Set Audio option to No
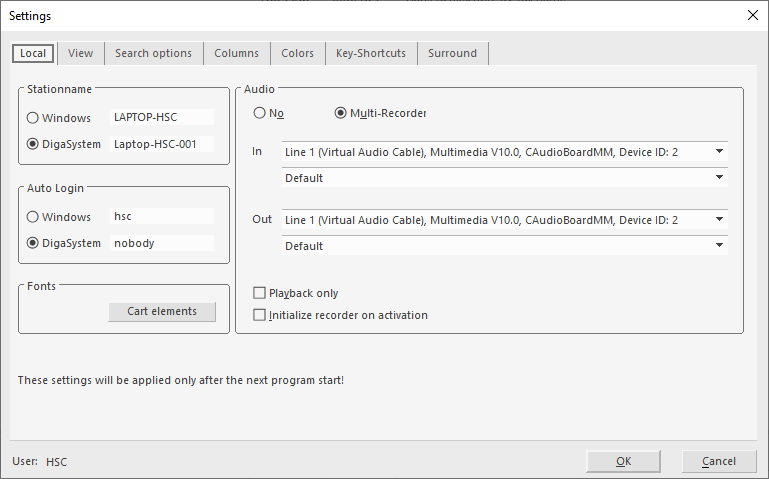 click(260, 113)
